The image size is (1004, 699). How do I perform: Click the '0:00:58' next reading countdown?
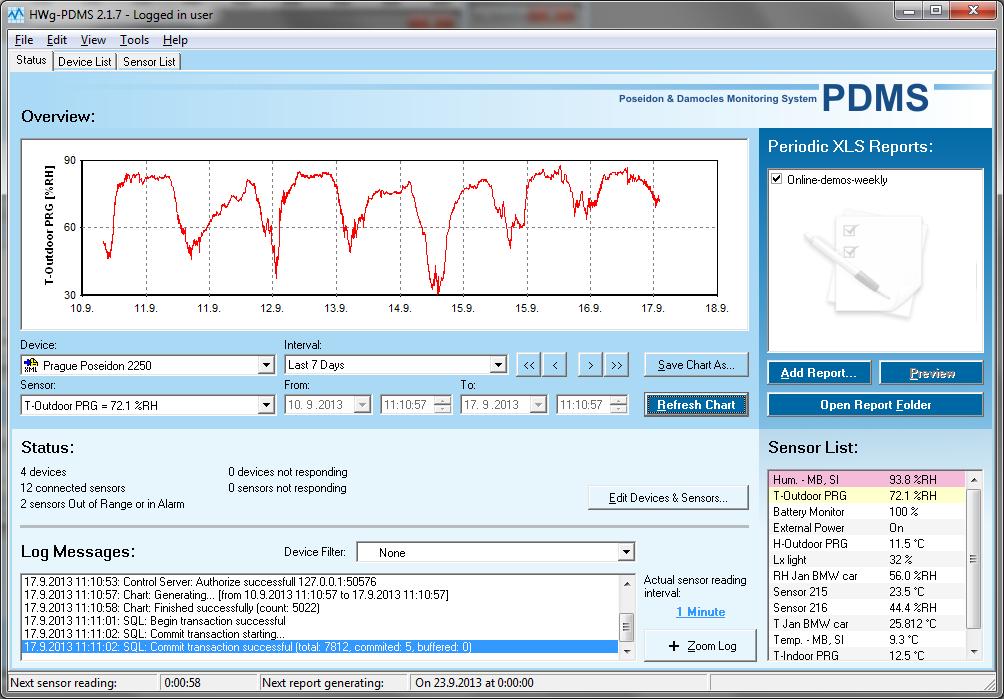(182, 683)
